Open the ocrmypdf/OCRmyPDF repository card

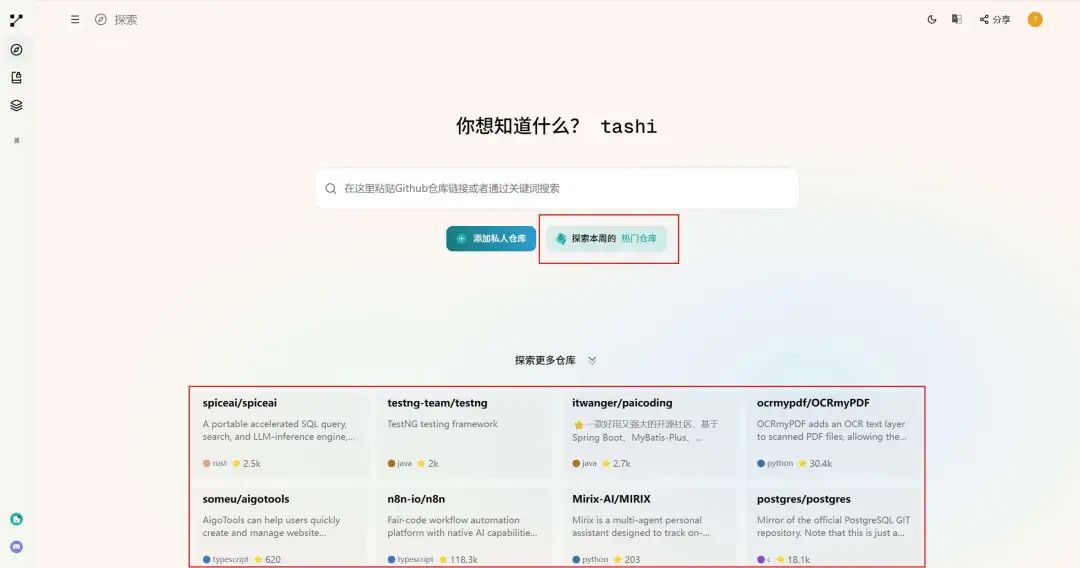click(x=833, y=432)
